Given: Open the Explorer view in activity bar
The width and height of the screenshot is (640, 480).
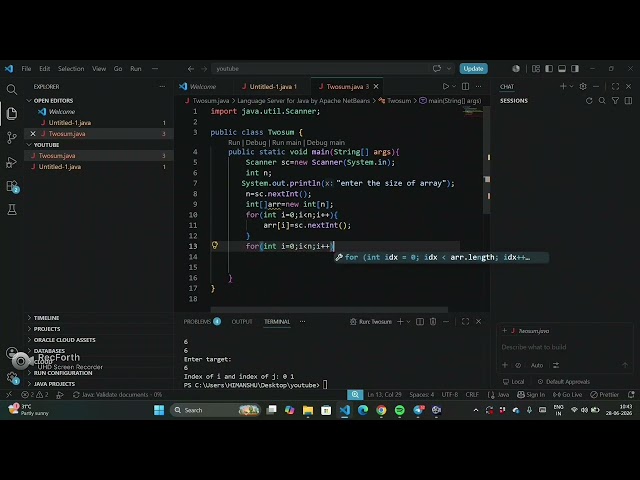Looking at the screenshot, I should pyautogui.click(x=12, y=113).
